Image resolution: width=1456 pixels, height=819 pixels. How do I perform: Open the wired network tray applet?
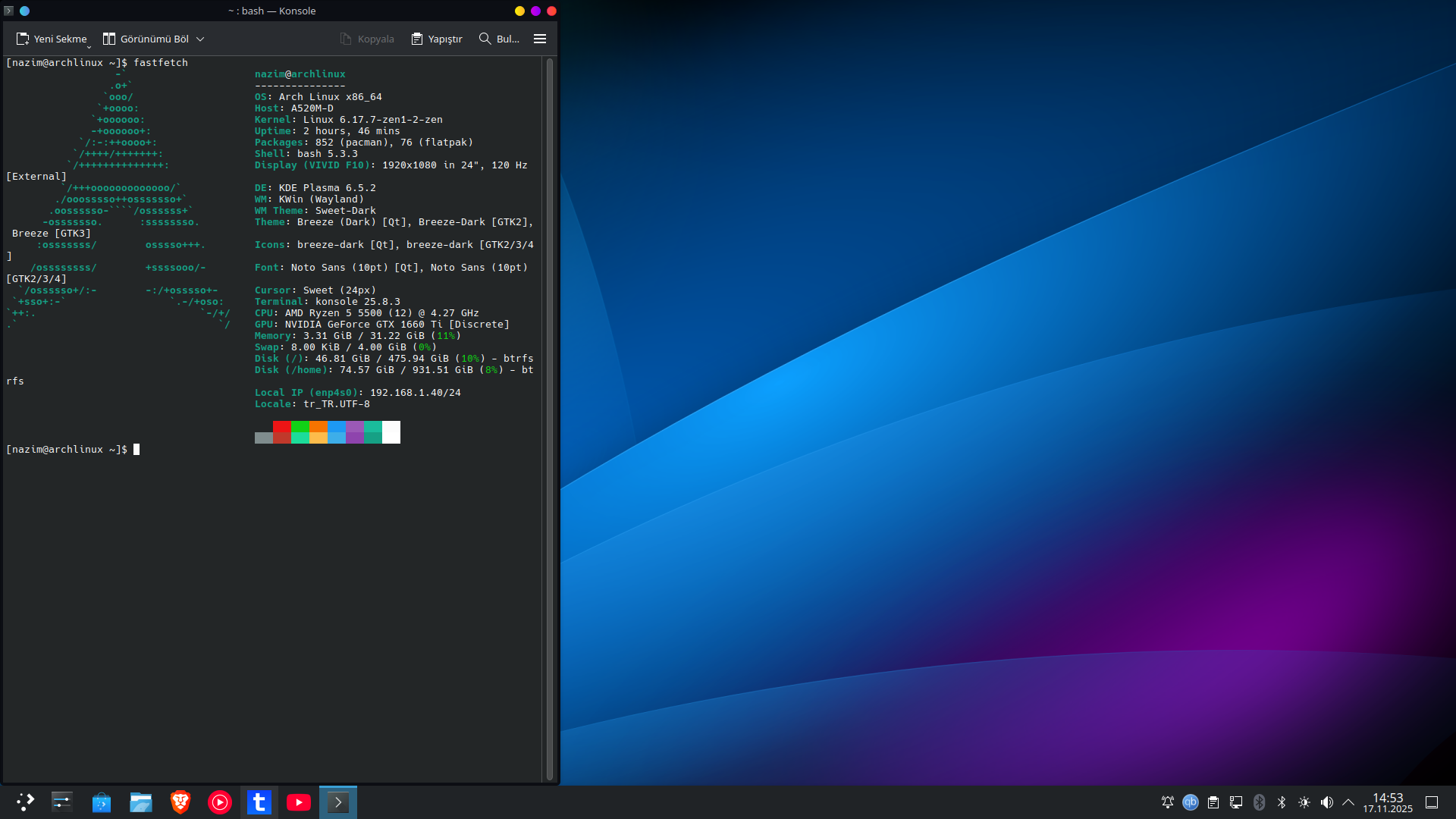click(x=1236, y=802)
